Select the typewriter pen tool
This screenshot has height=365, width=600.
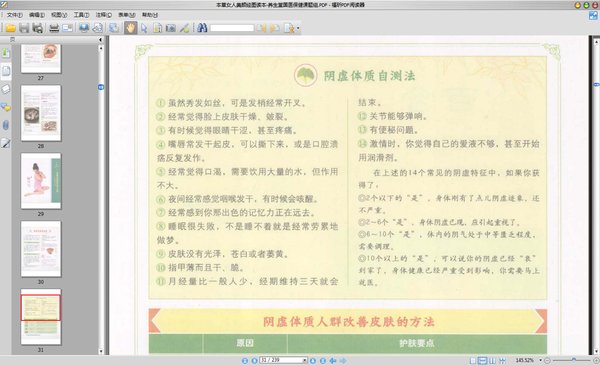point(184,28)
